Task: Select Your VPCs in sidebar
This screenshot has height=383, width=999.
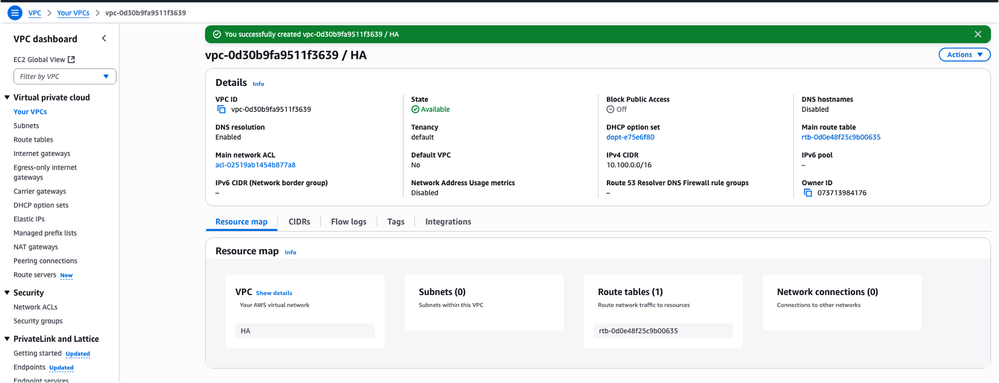Action: tap(30, 112)
